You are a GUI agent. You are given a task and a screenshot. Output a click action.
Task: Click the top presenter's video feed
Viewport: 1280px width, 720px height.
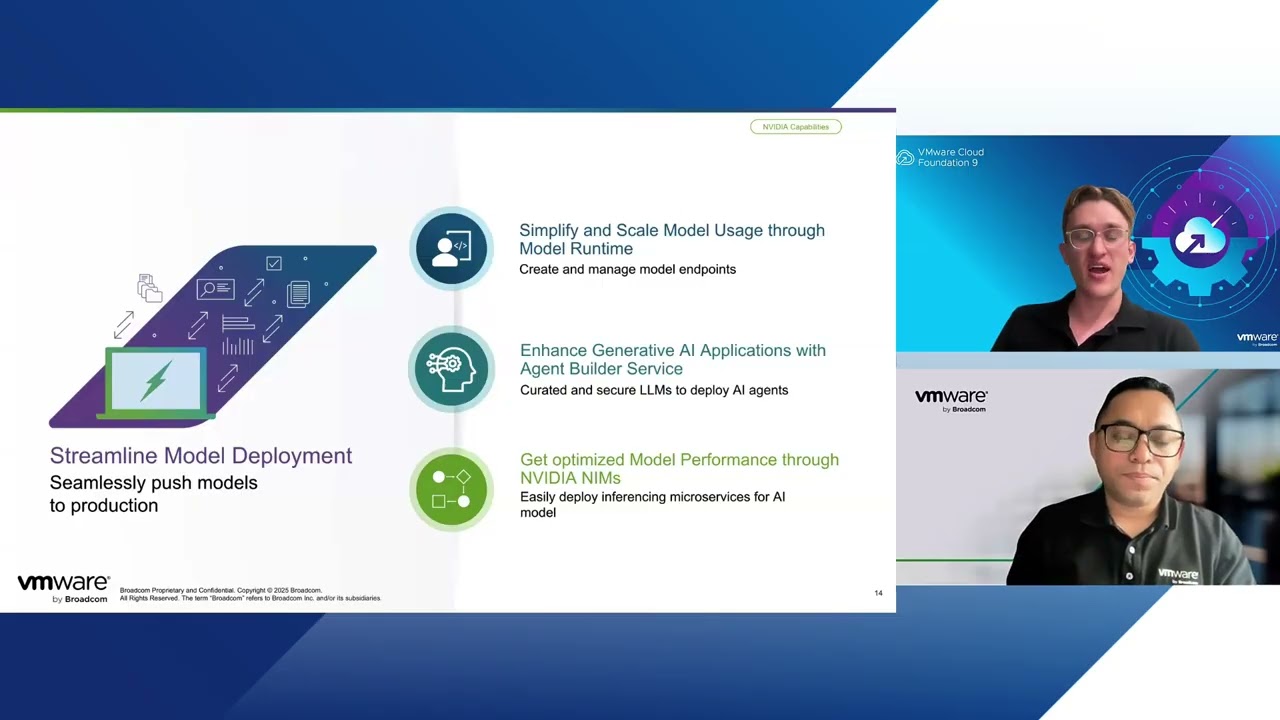(x=1088, y=243)
